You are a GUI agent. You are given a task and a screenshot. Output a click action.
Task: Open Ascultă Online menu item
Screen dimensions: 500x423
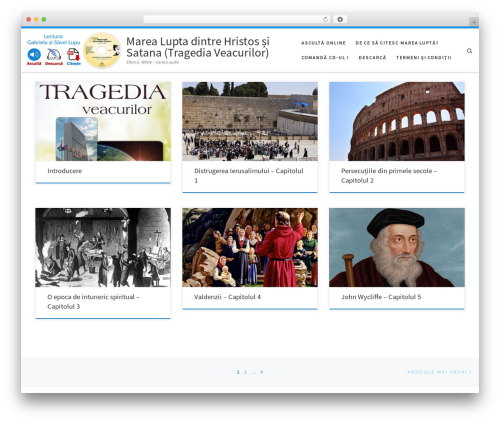coord(323,43)
